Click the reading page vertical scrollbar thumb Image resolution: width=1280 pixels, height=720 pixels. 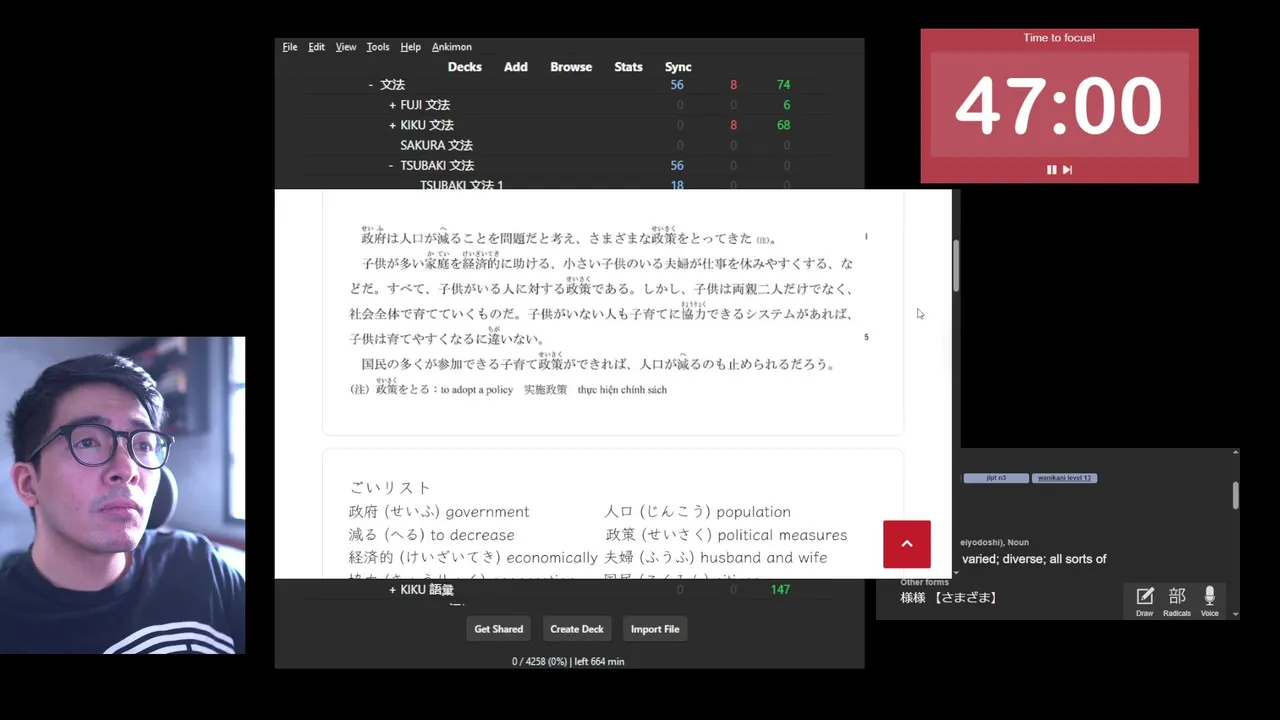point(956,266)
